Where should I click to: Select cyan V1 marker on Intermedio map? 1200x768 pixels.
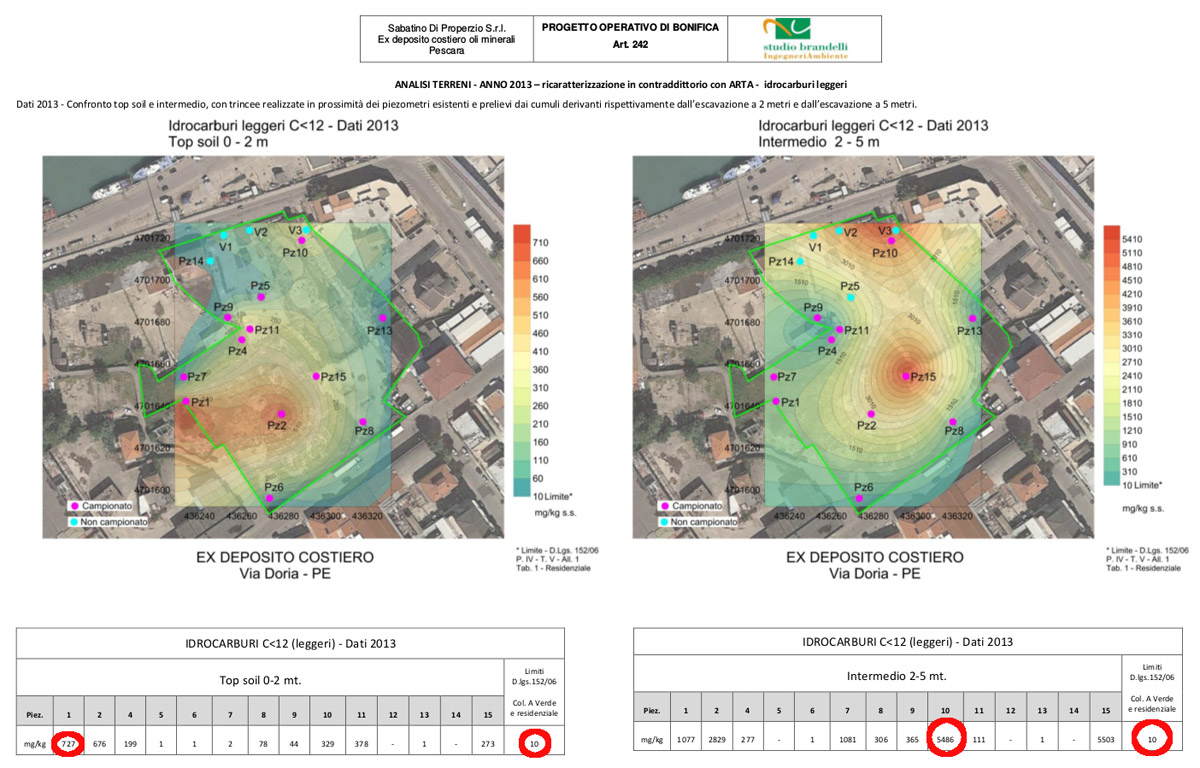click(x=813, y=235)
